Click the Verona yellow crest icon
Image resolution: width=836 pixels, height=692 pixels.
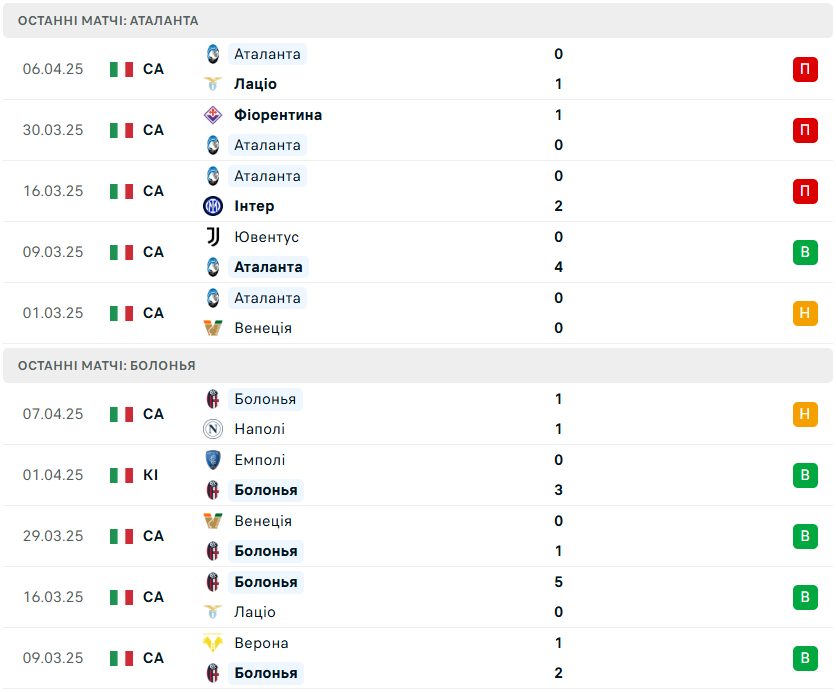(213, 642)
